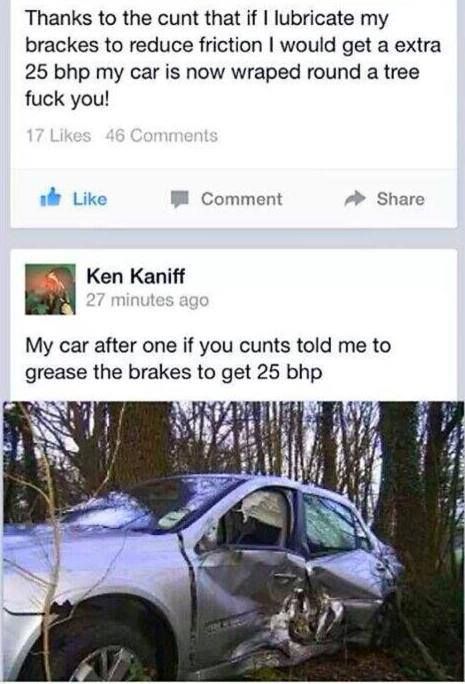Tap the Like button label
The image size is (465, 684).
pyautogui.click(x=90, y=199)
